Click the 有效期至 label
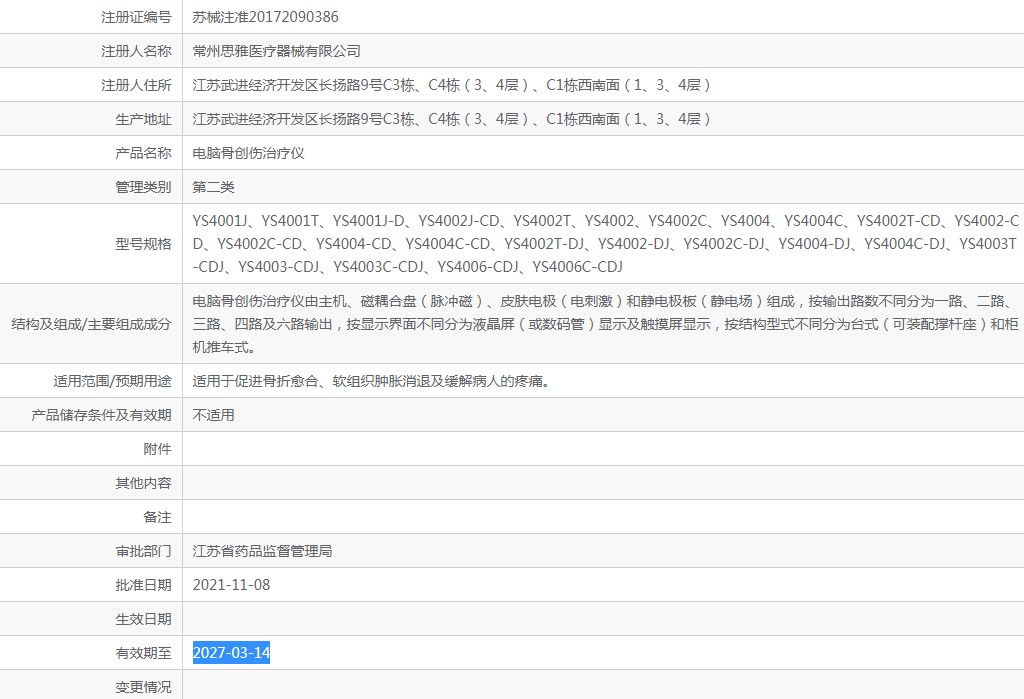This screenshot has width=1024, height=699. (x=143, y=653)
